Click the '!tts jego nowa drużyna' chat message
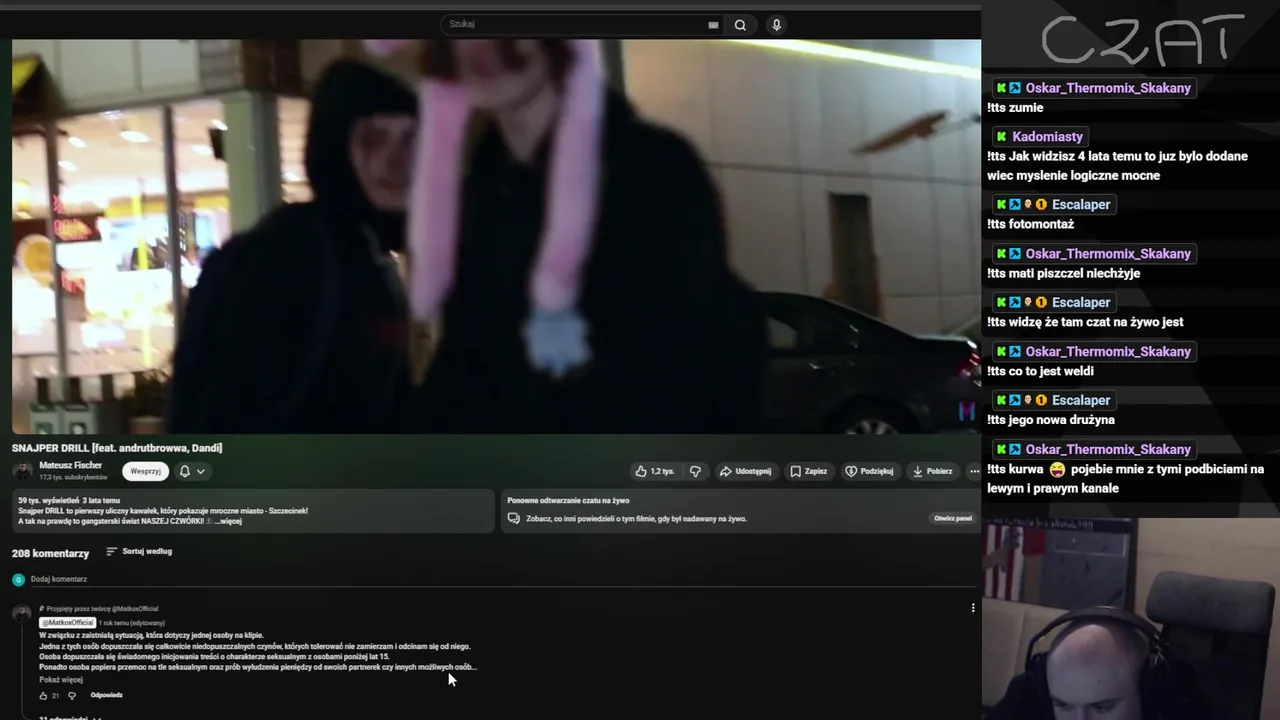 [1051, 420]
